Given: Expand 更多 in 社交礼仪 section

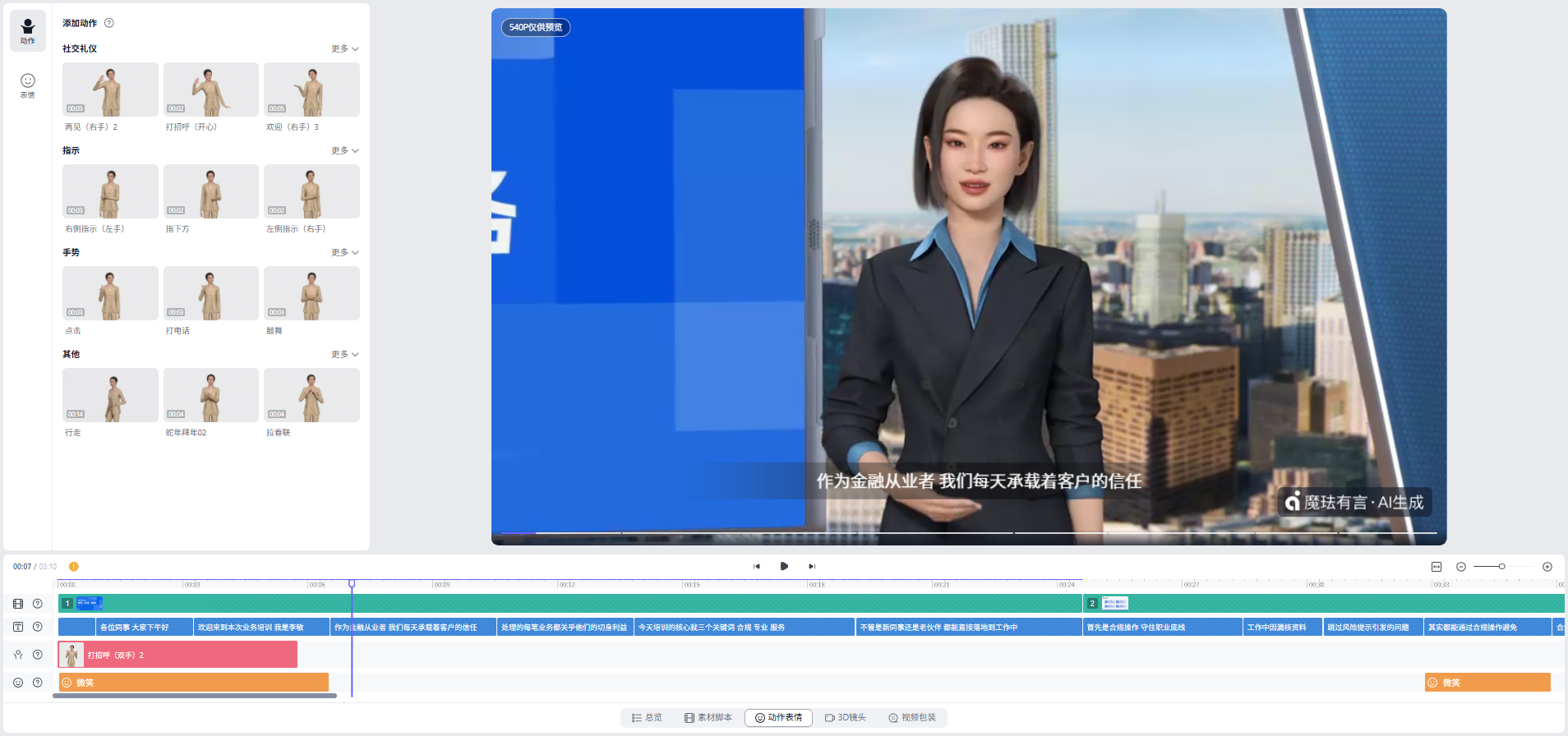Looking at the screenshot, I should (x=345, y=49).
